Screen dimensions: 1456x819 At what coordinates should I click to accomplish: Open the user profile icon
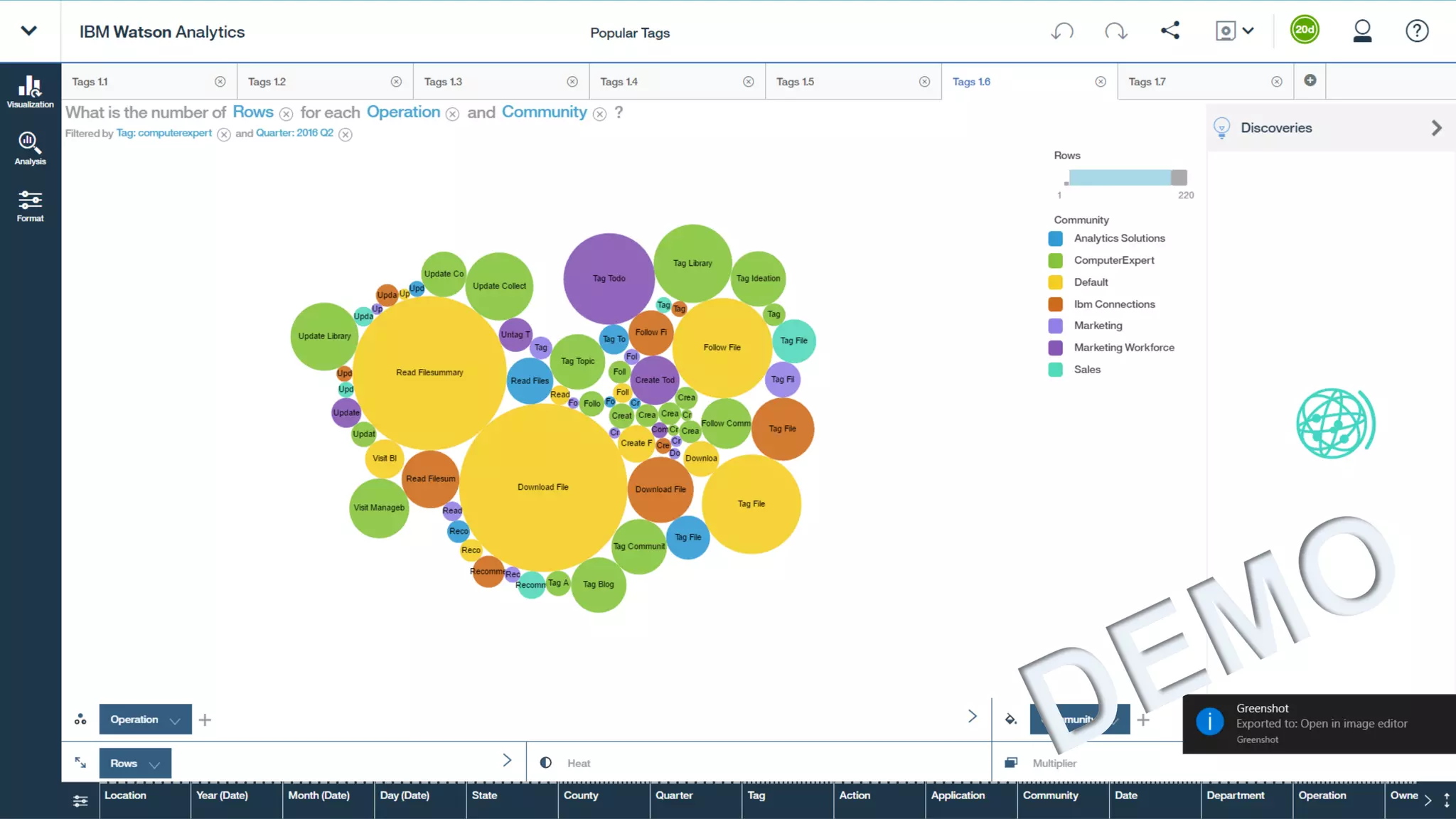pyautogui.click(x=1361, y=31)
